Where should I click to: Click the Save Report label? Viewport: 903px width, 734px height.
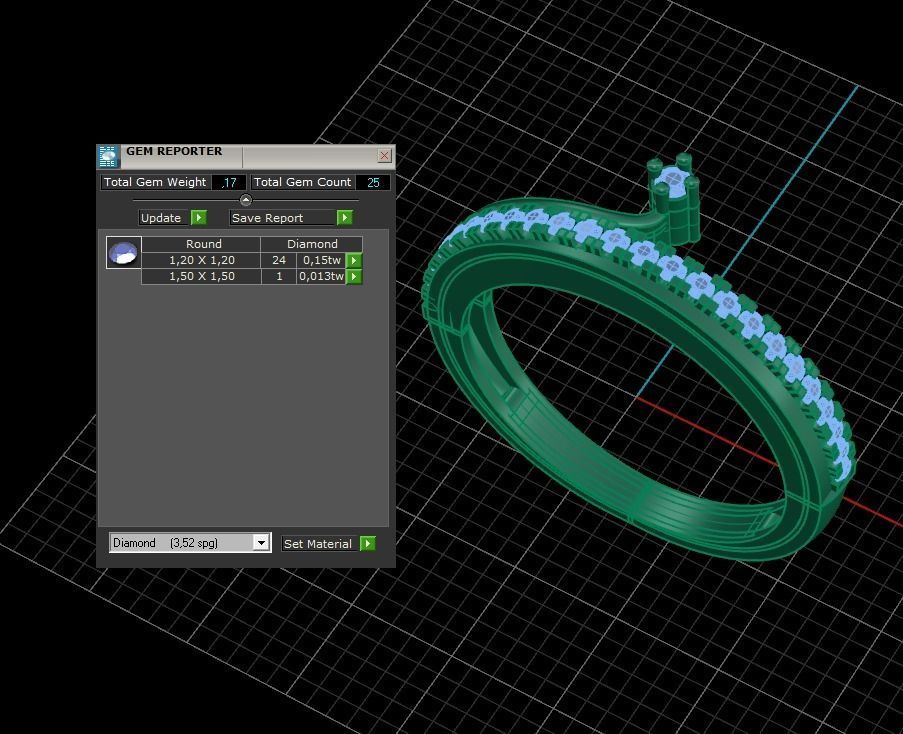click(x=282, y=218)
